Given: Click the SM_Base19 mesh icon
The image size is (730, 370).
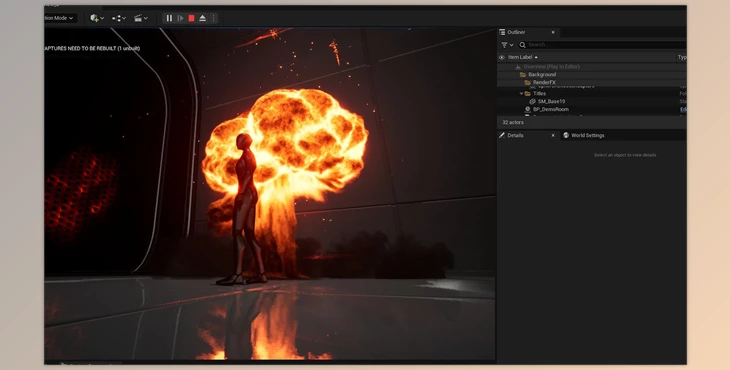Looking at the screenshot, I should [532, 101].
